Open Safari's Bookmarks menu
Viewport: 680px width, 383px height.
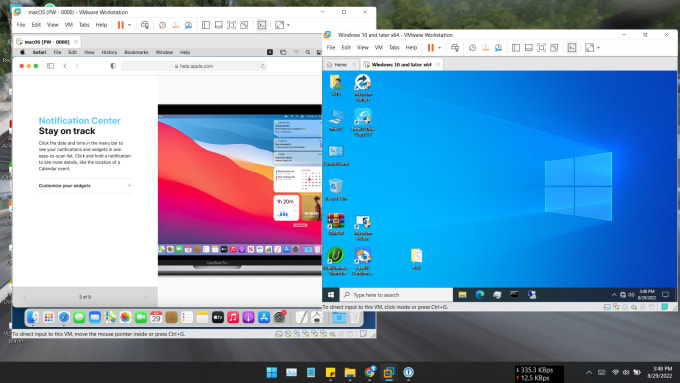point(136,52)
